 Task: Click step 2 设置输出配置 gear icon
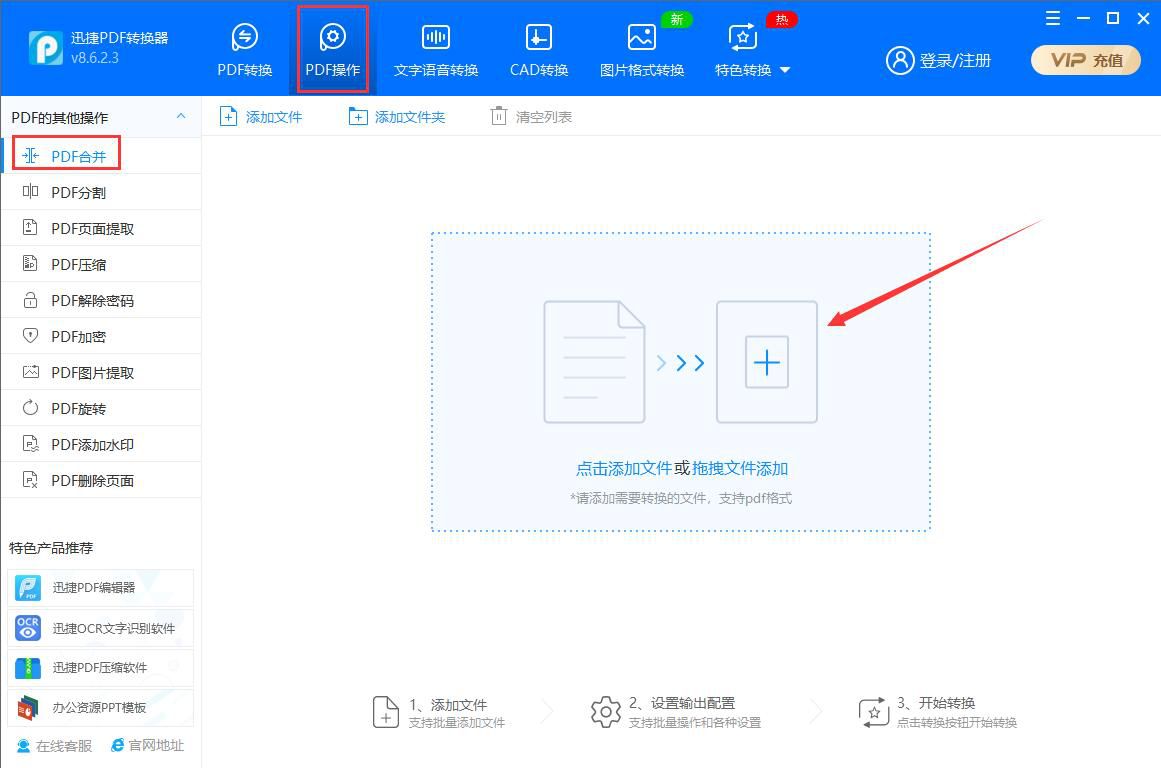pos(606,712)
